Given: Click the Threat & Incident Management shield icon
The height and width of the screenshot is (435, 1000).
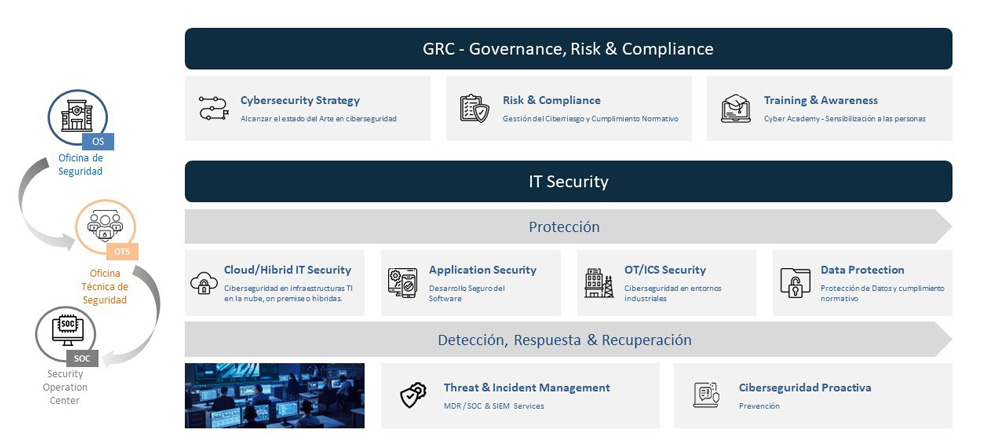Looking at the screenshot, I should (x=412, y=395).
